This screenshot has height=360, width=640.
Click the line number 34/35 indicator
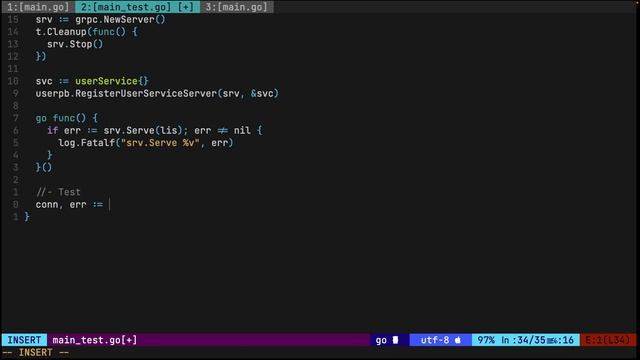(531, 340)
